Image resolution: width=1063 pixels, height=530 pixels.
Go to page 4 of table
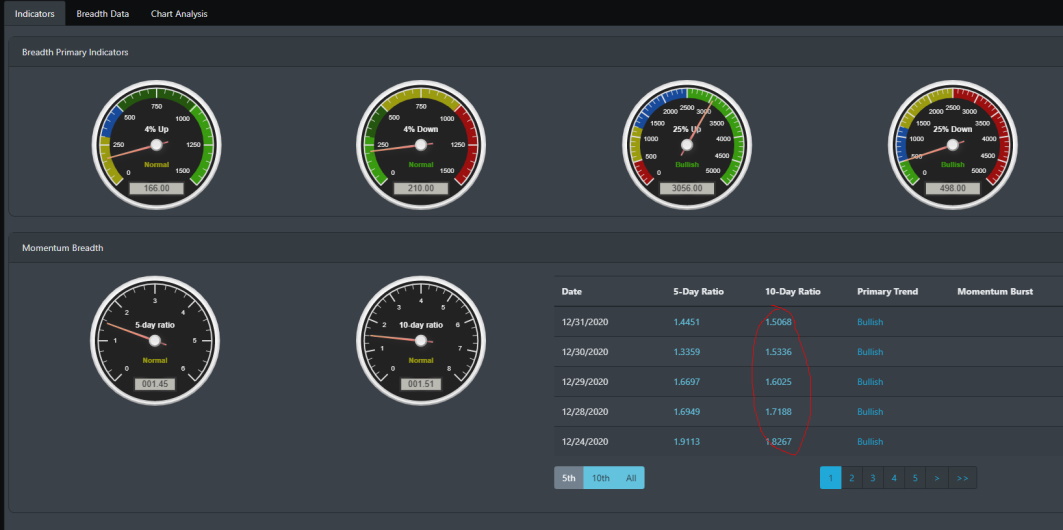pyautogui.click(x=894, y=478)
